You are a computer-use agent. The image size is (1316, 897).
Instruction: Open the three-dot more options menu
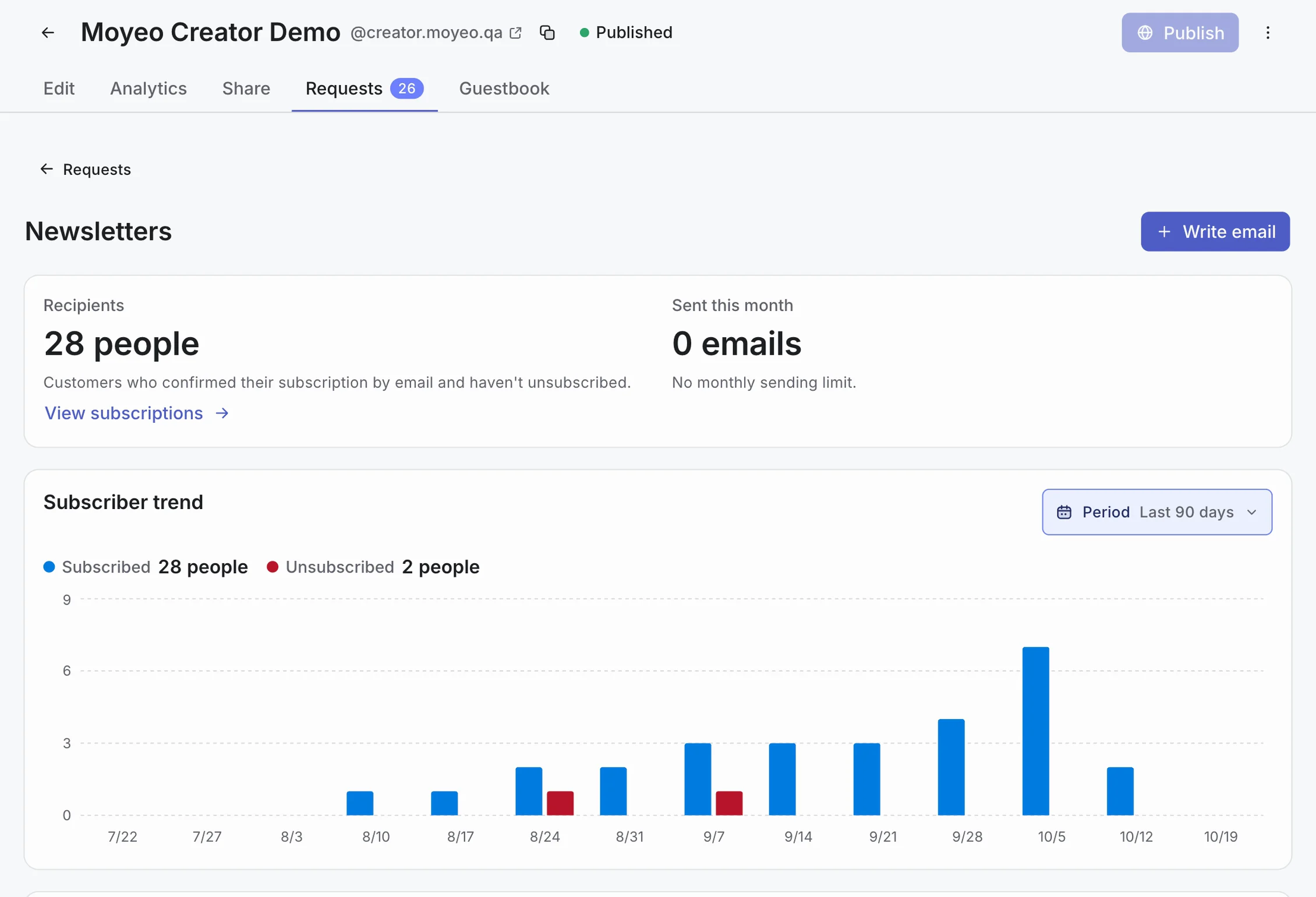pos(1268,33)
